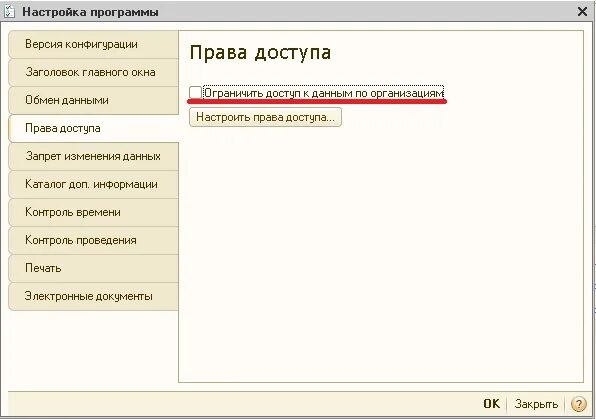Switch to Заголовок главного окна tab
This screenshot has width=596, height=419.
(94, 72)
